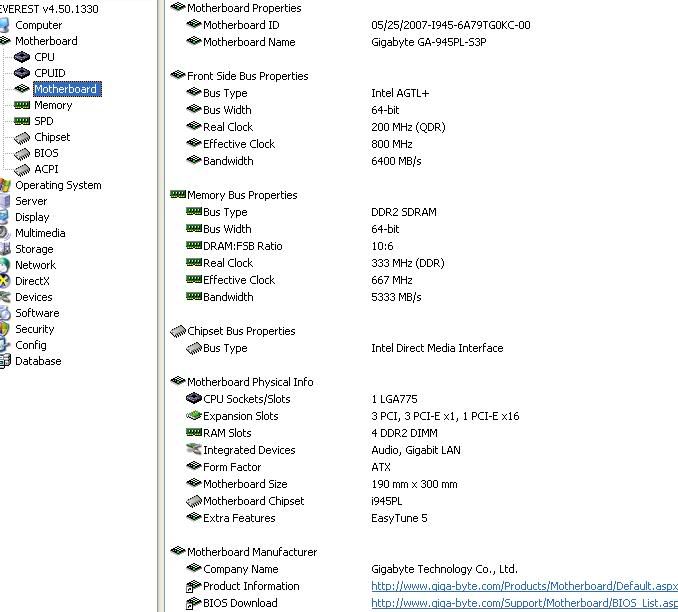
Task: Open the Operating System category
Action: point(58,185)
